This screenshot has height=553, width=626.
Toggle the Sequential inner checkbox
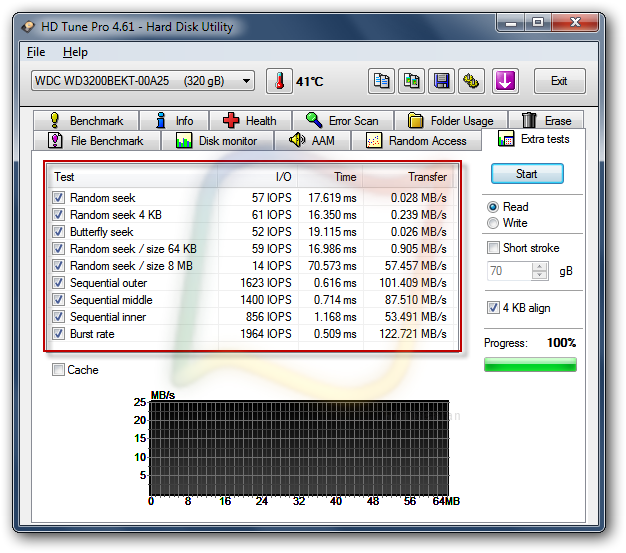click(x=58, y=317)
